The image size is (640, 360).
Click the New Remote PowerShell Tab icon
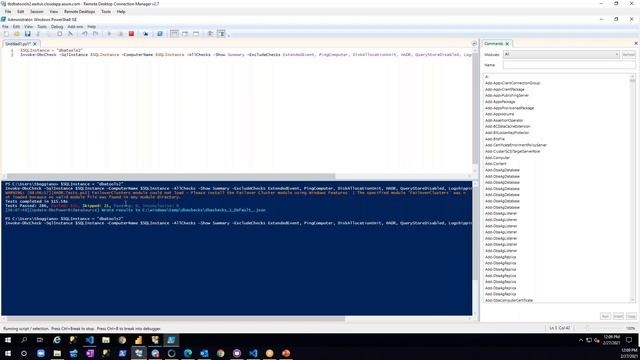pos(145,34)
